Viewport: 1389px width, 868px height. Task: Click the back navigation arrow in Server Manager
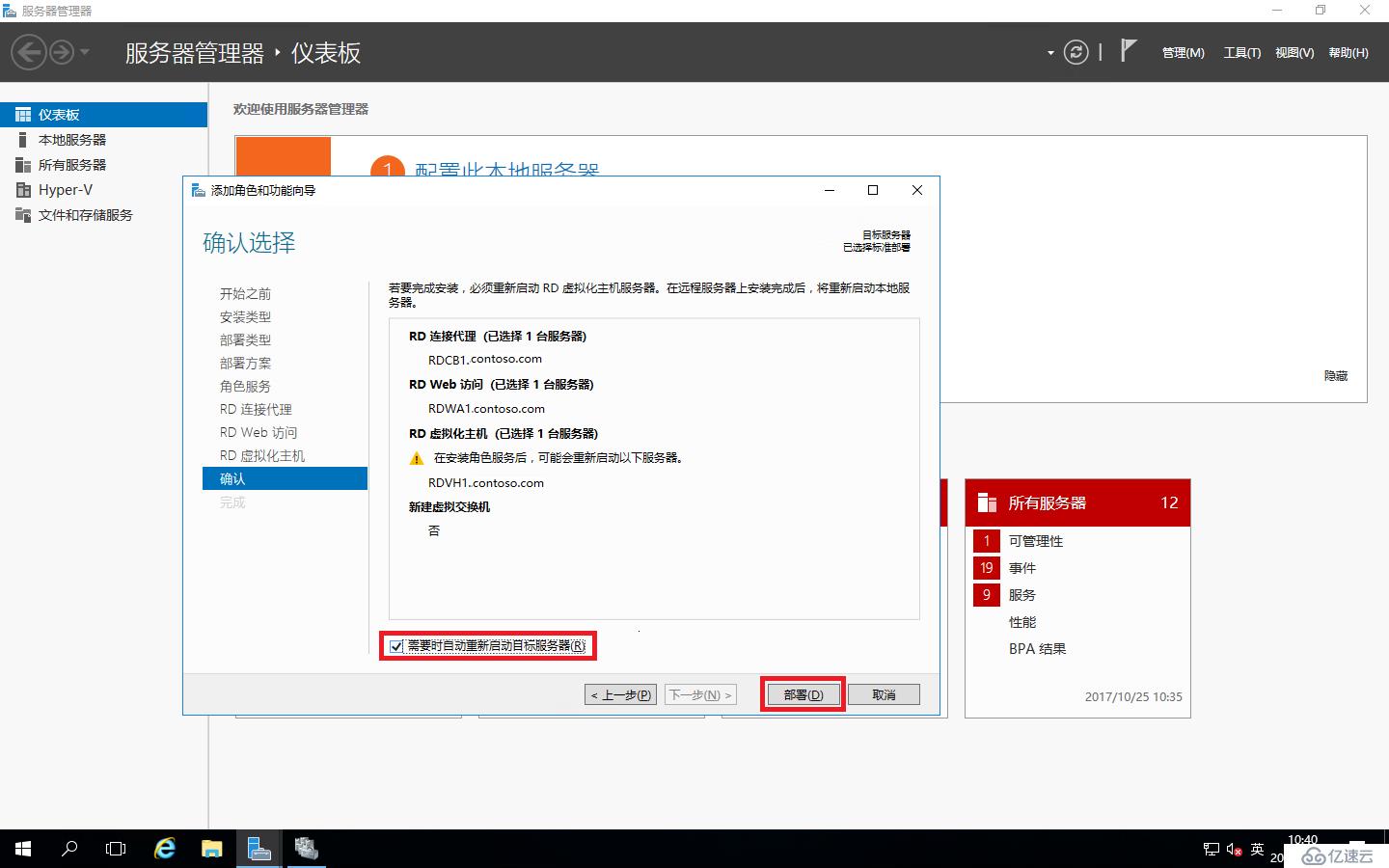coord(29,52)
